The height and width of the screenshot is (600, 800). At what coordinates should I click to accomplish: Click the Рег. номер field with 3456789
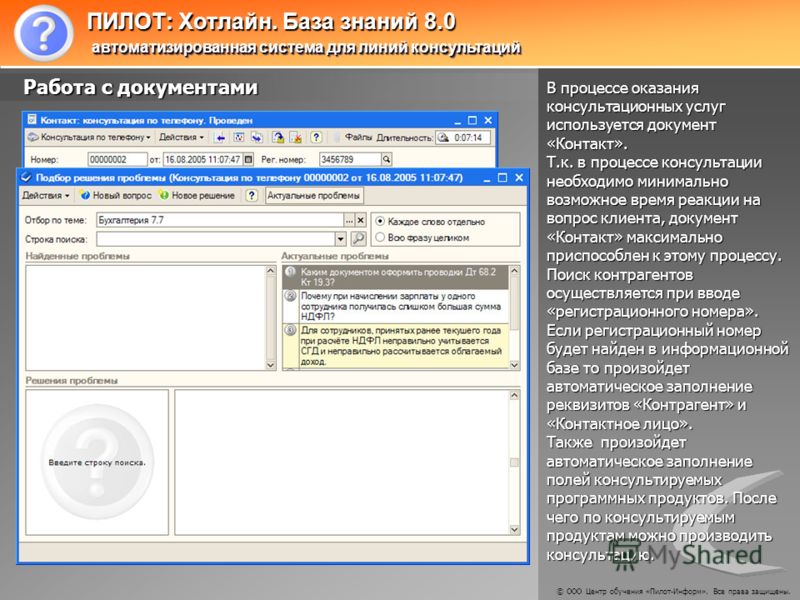[x=350, y=160]
